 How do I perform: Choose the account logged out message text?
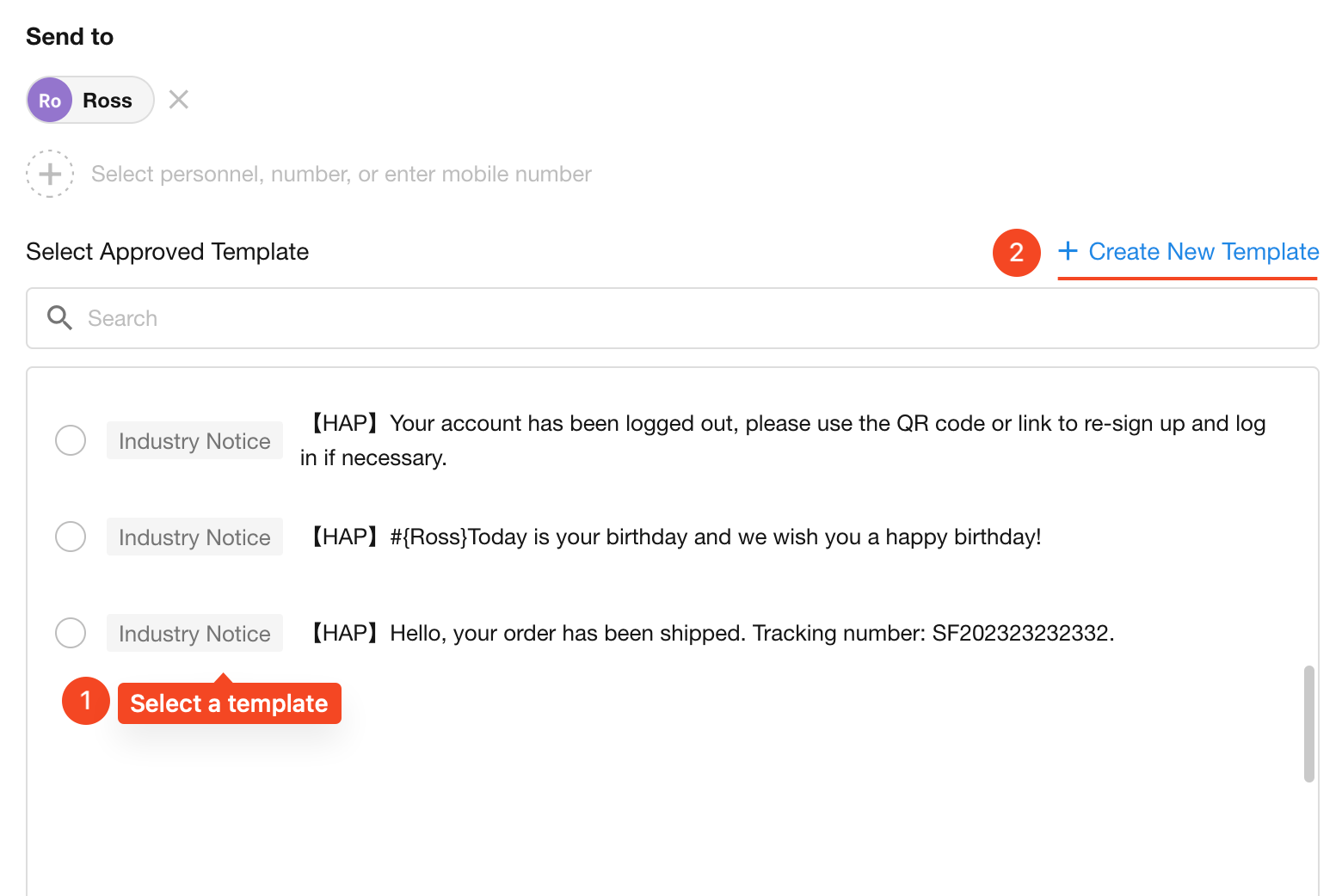(x=783, y=440)
